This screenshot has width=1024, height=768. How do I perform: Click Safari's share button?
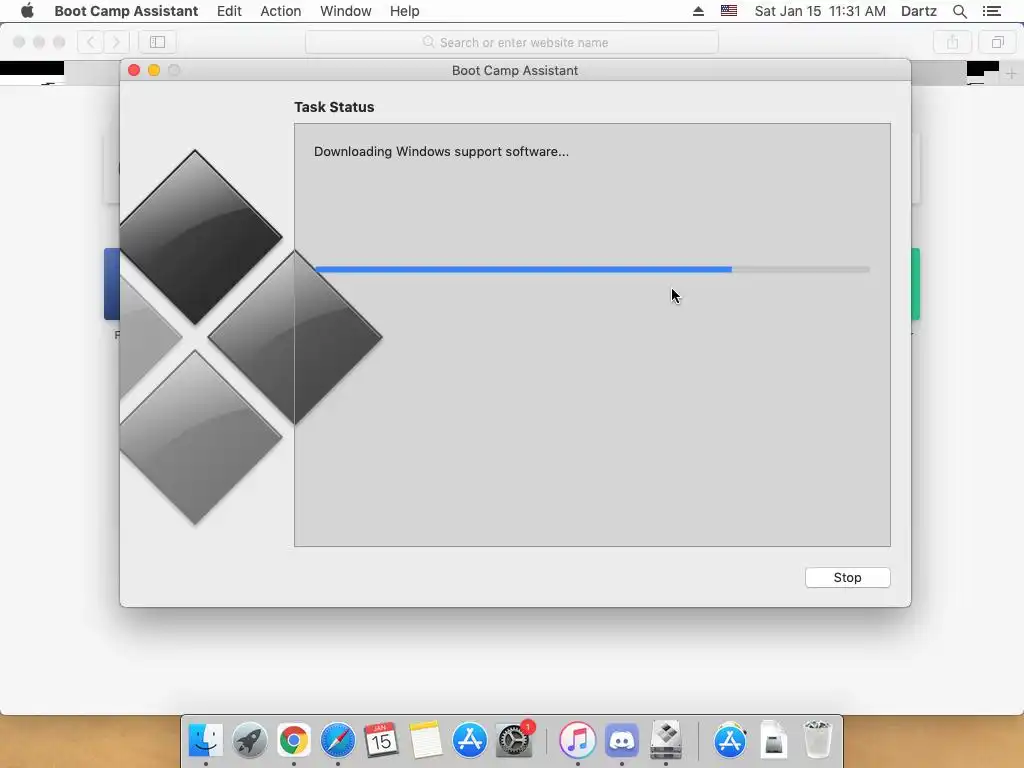[952, 42]
